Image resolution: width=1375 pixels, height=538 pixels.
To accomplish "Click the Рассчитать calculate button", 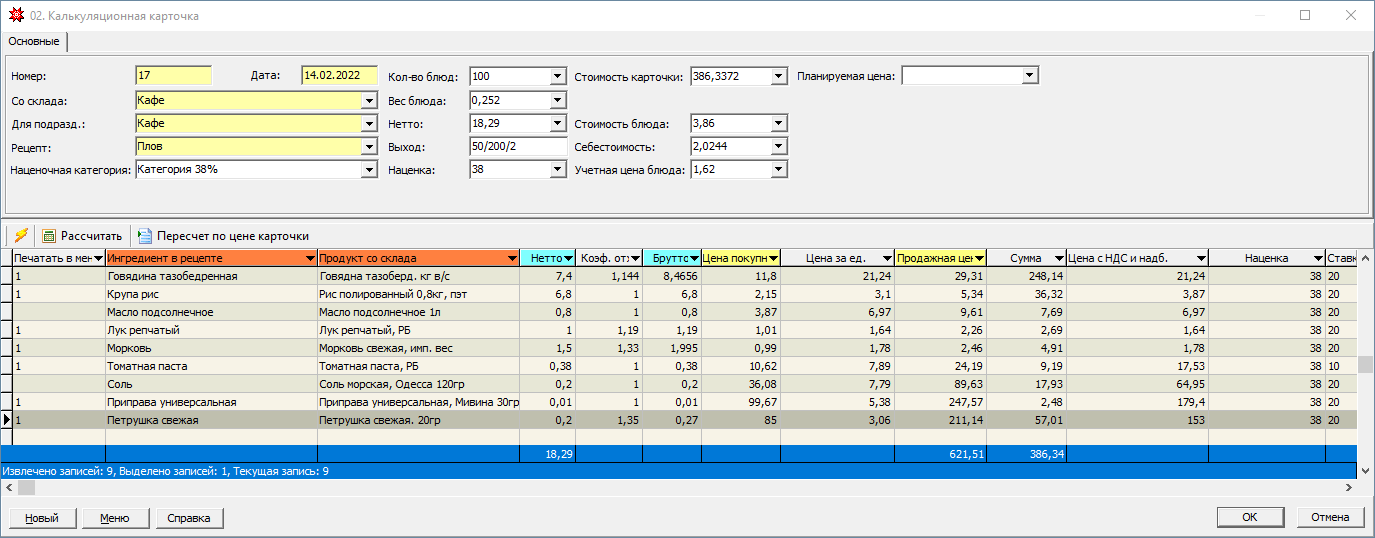I will pyautogui.click(x=82, y=236).
